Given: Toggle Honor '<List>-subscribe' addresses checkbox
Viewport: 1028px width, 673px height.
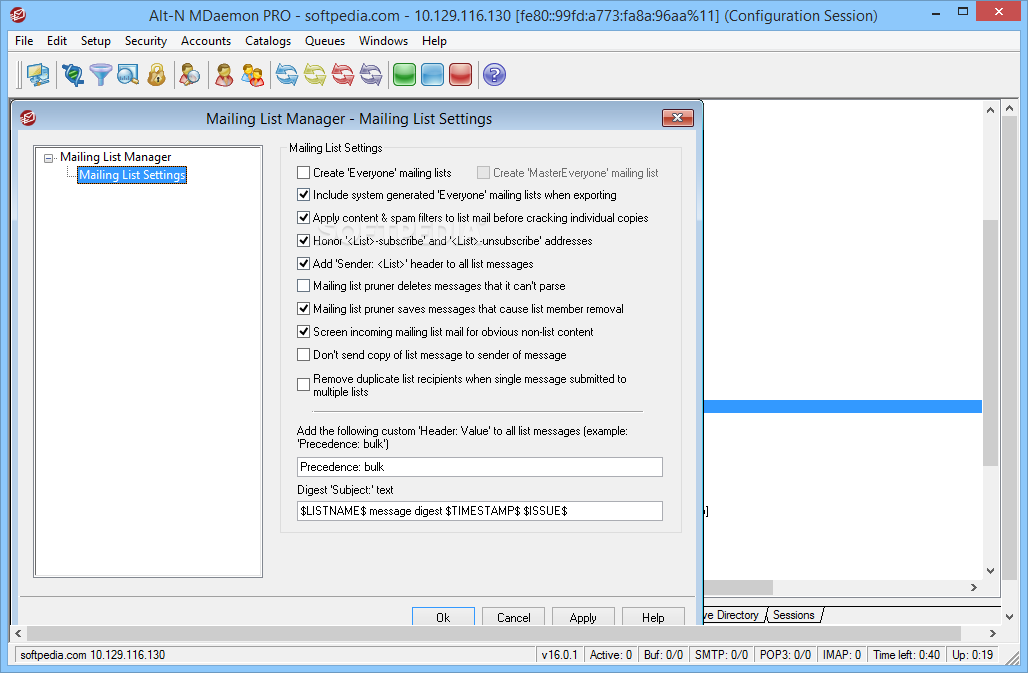Looking at the screenshot, I should pyautogui.click(x=304, y=240).
